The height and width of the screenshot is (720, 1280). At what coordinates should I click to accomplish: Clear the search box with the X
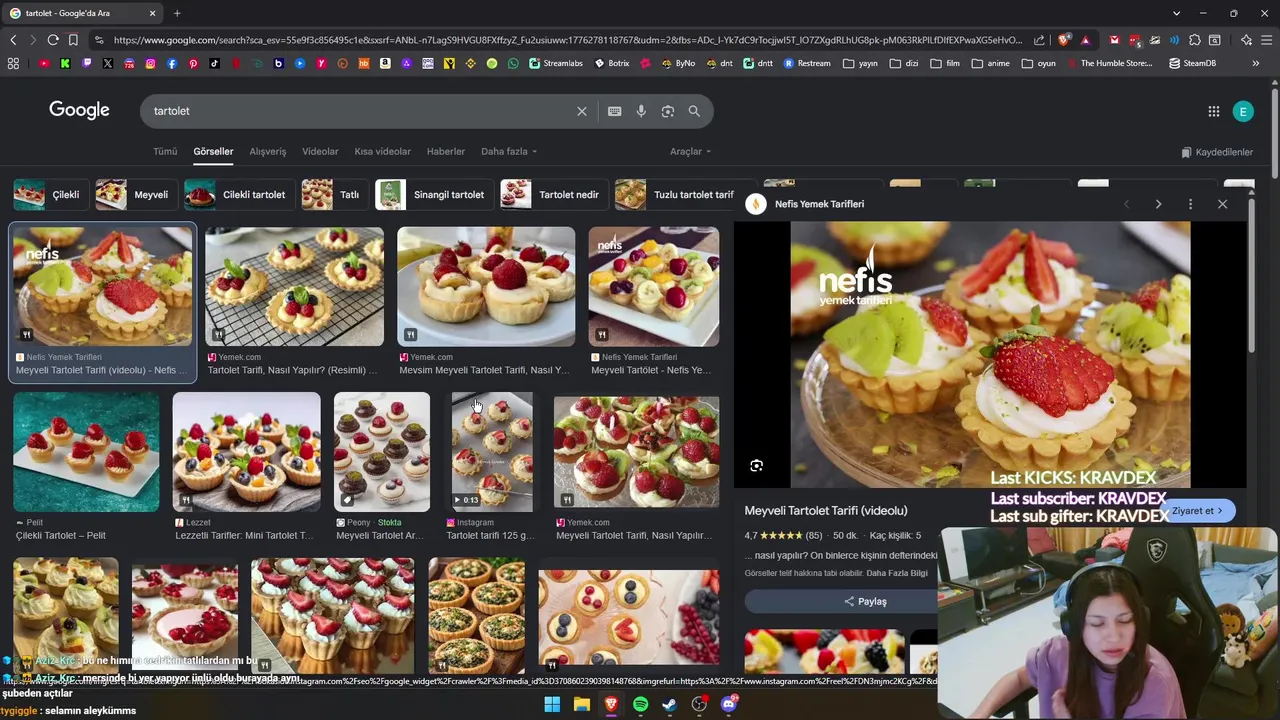582,111
